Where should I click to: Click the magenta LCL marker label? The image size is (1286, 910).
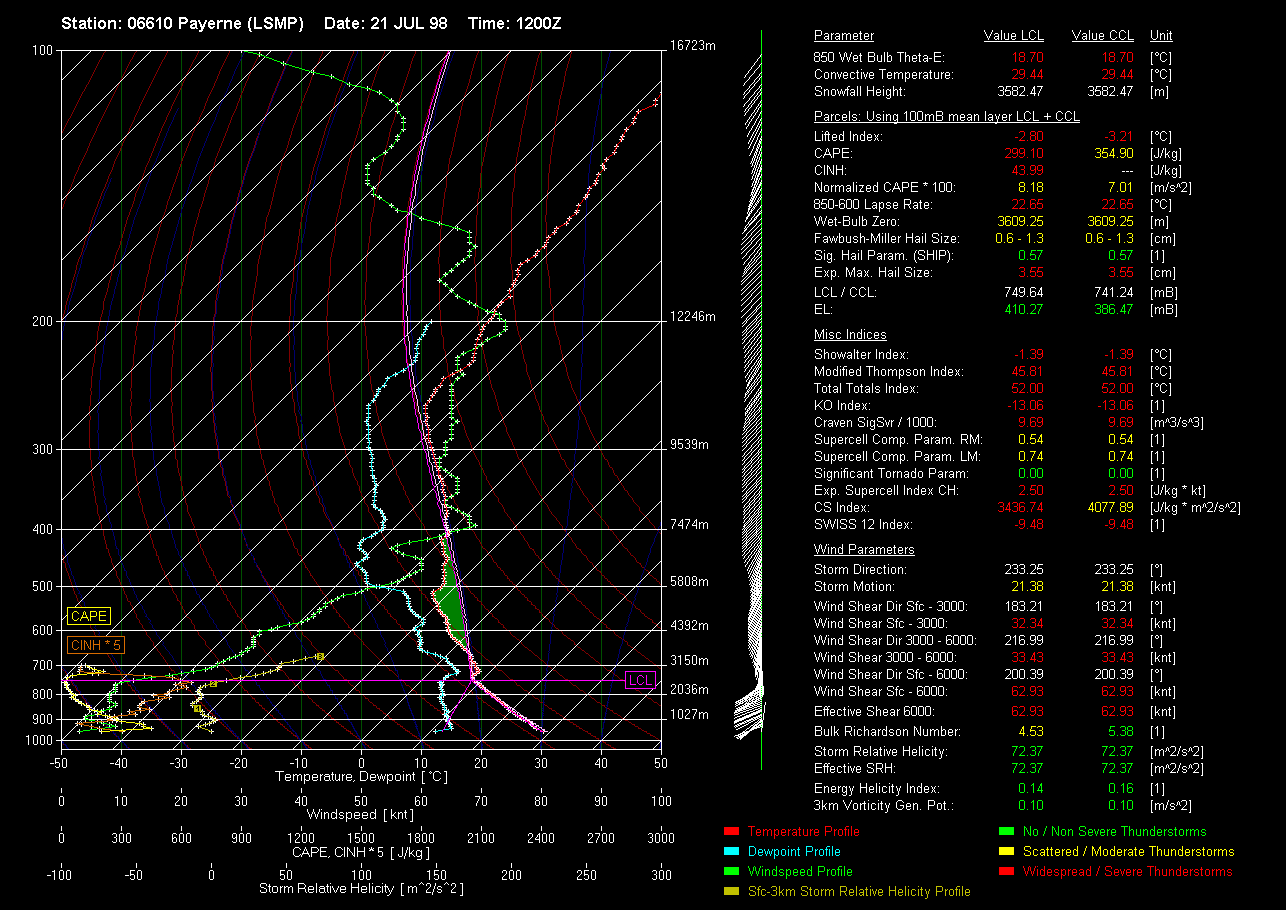coord(640,681)
